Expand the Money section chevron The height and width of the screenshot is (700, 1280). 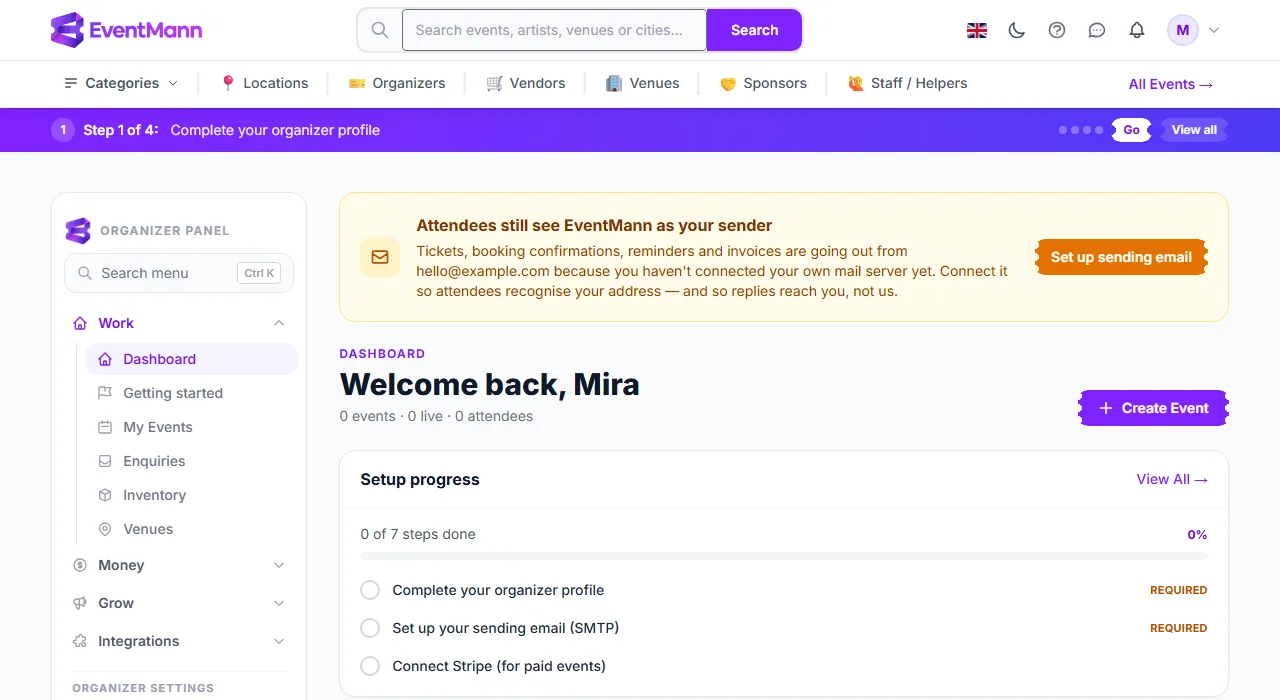coord(279,565)
